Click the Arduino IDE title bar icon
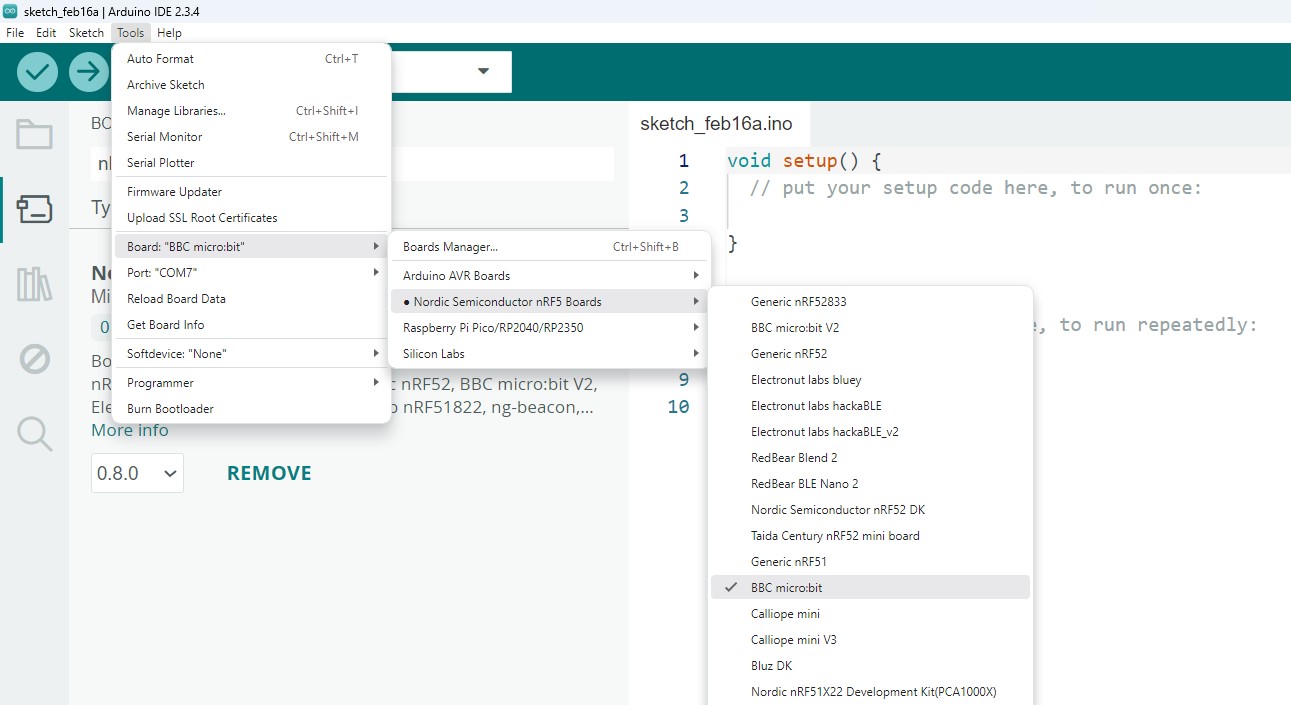 tap(10, 10)
